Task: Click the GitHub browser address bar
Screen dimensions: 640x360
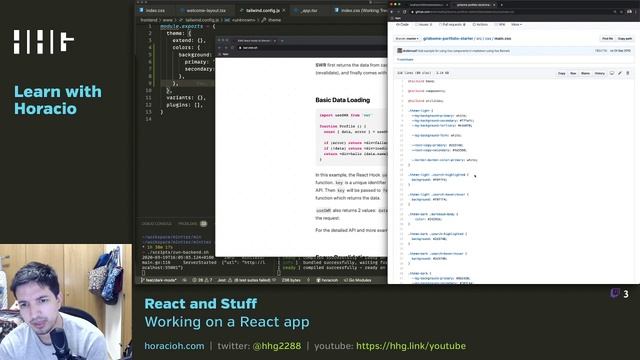Action: pyautogui.click(x=512, y=12)
